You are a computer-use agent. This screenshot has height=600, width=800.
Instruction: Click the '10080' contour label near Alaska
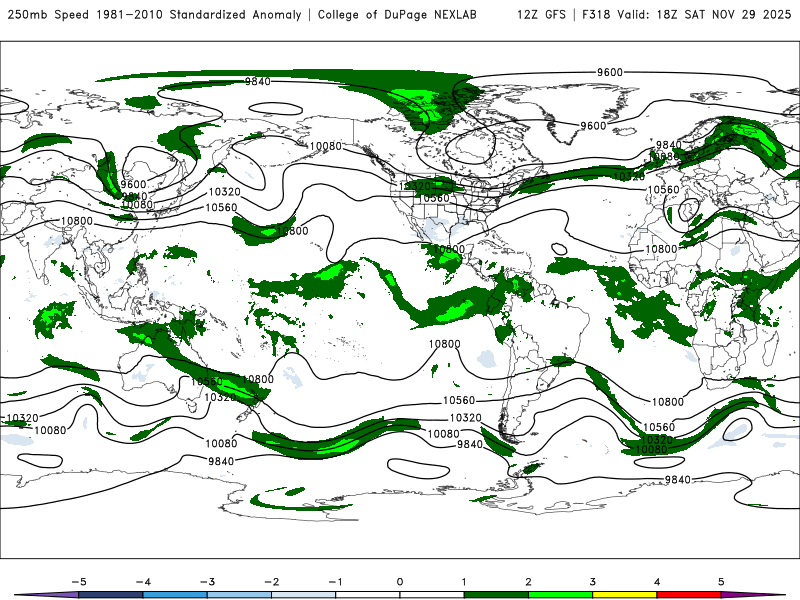(326, 146)
